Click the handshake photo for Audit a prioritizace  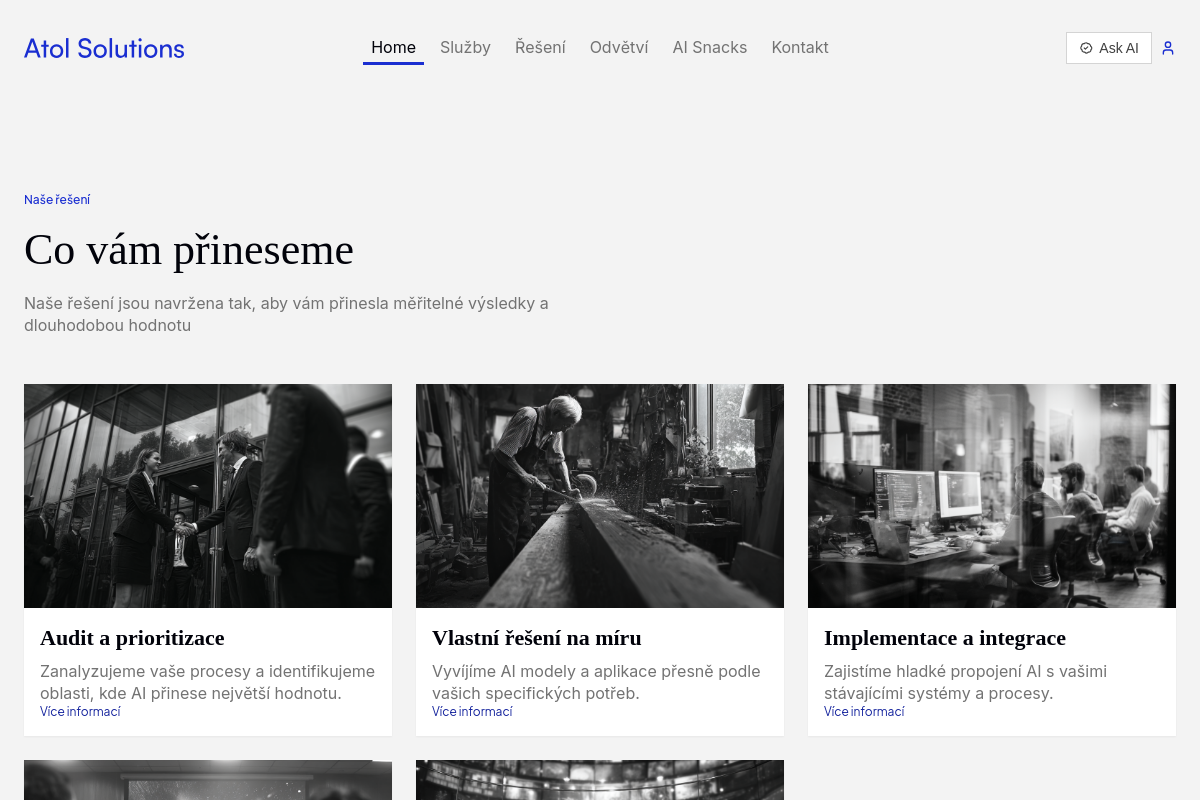coord(208,496)
